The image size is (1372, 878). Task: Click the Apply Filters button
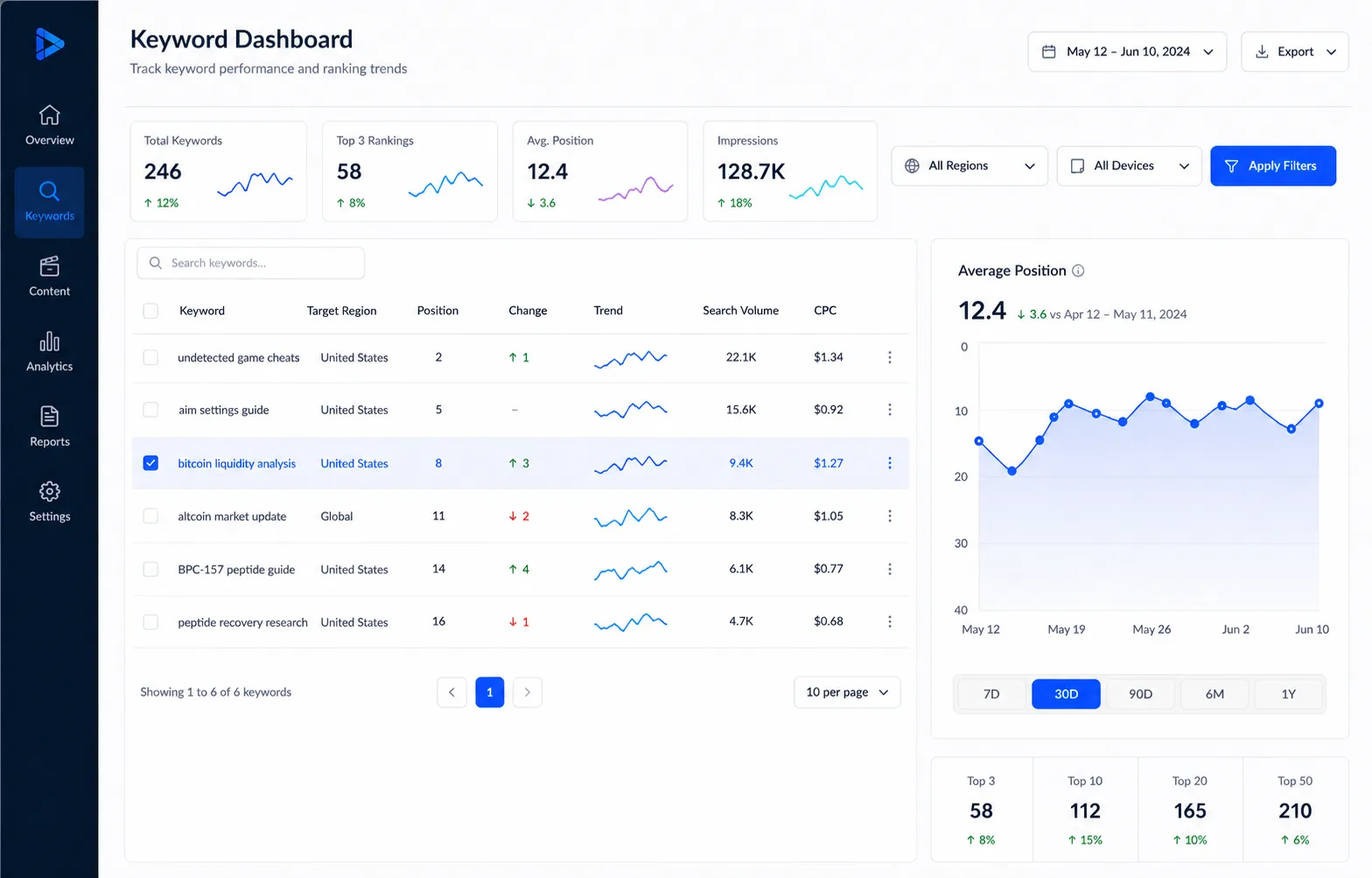pos(1273,165)
